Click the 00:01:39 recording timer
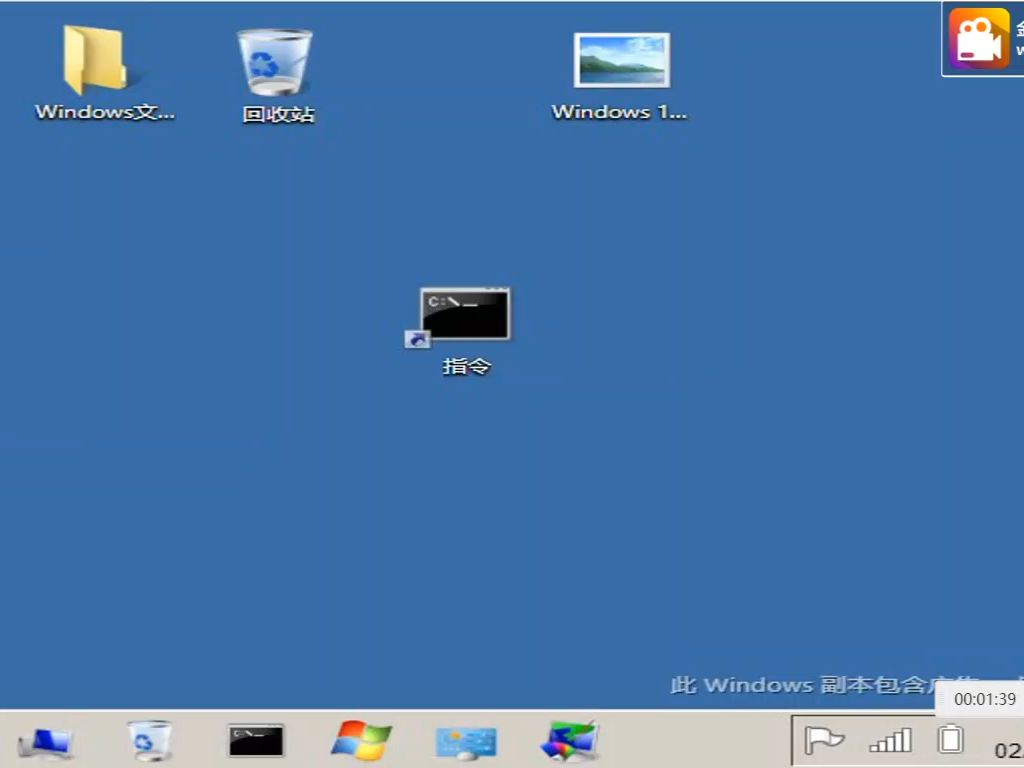 984,699
